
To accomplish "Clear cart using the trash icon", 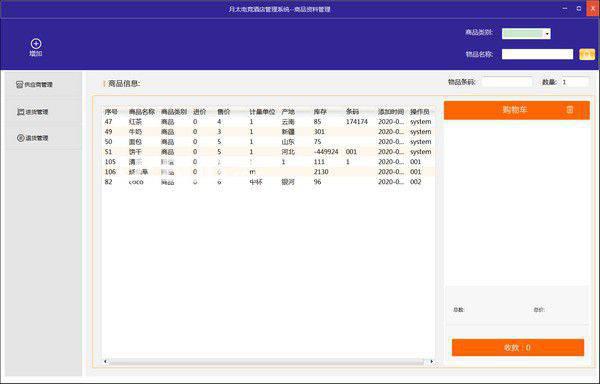I will click(x=570, y=110).
